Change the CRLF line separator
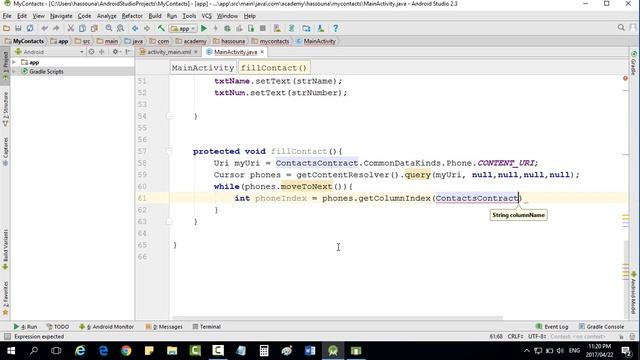 (515, 337)
